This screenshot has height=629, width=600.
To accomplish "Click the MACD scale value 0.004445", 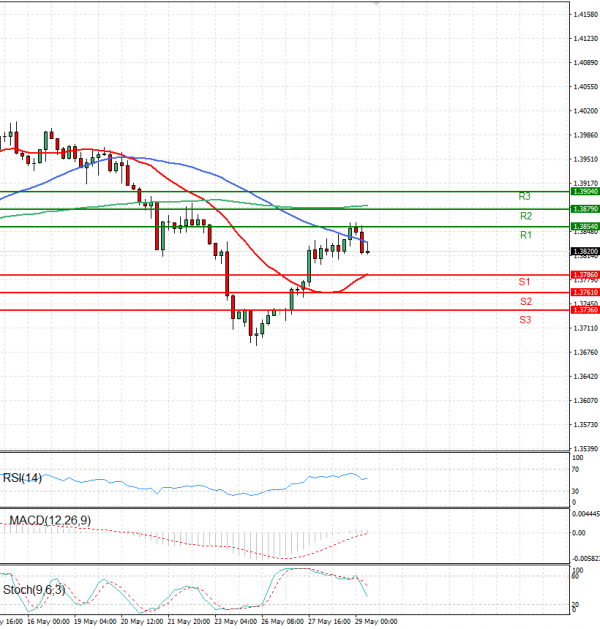I will pos(586,514).
